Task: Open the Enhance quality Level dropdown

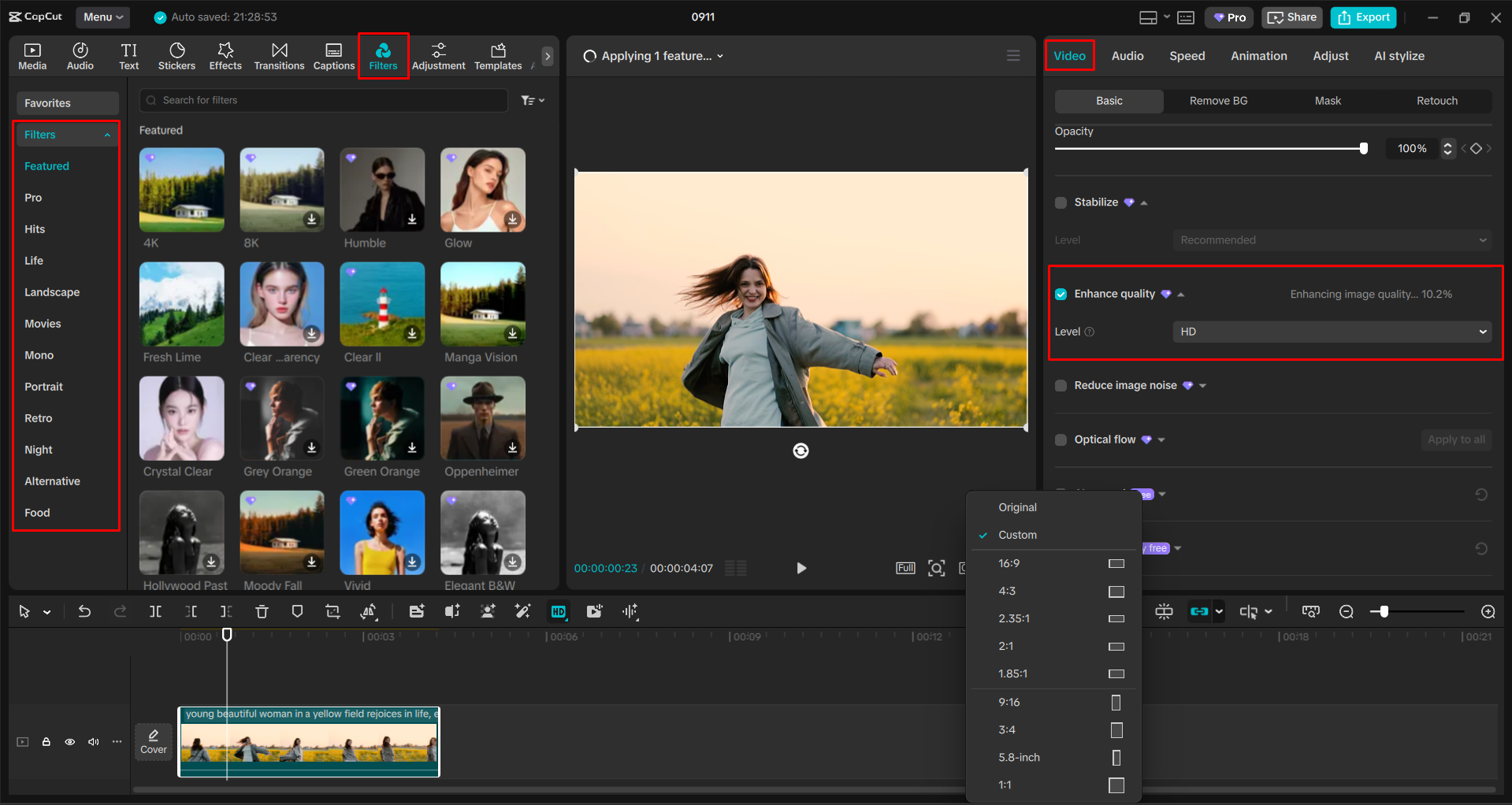Action: tap(1331, 332)
